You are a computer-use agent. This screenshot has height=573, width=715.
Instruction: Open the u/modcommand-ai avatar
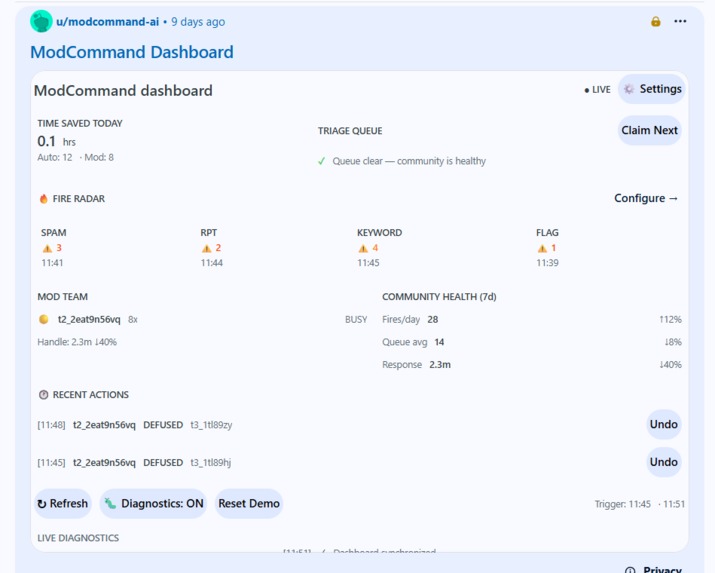[x=41, y=21]
